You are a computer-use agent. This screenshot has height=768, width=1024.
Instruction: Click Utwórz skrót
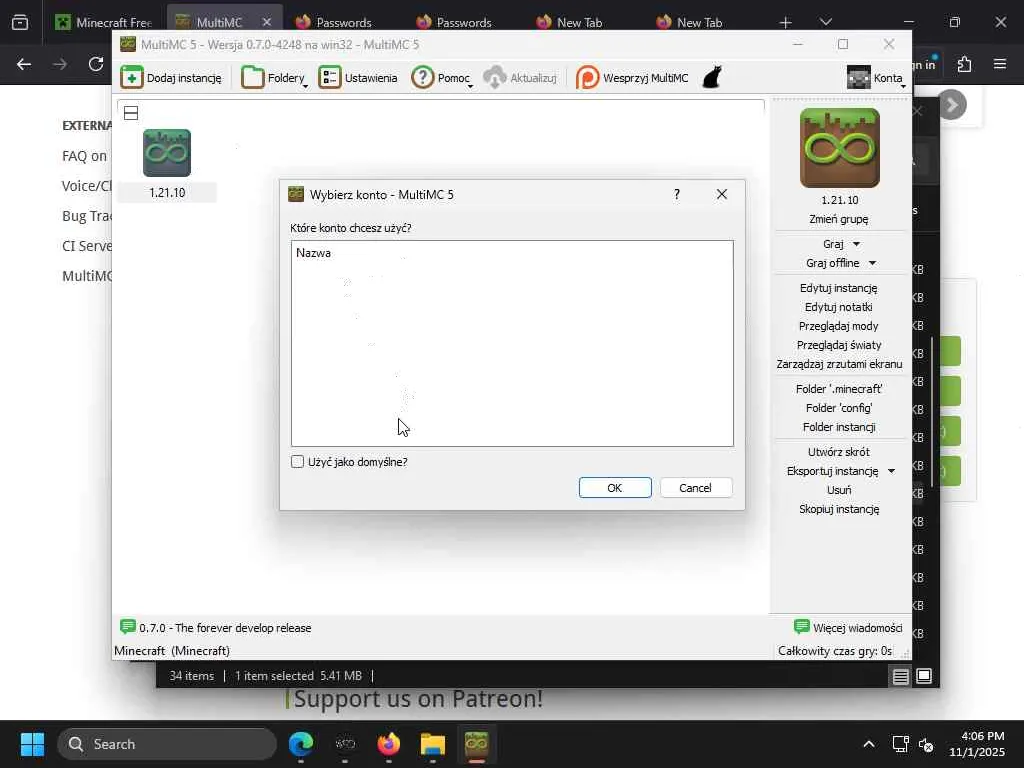click(839, 452)
